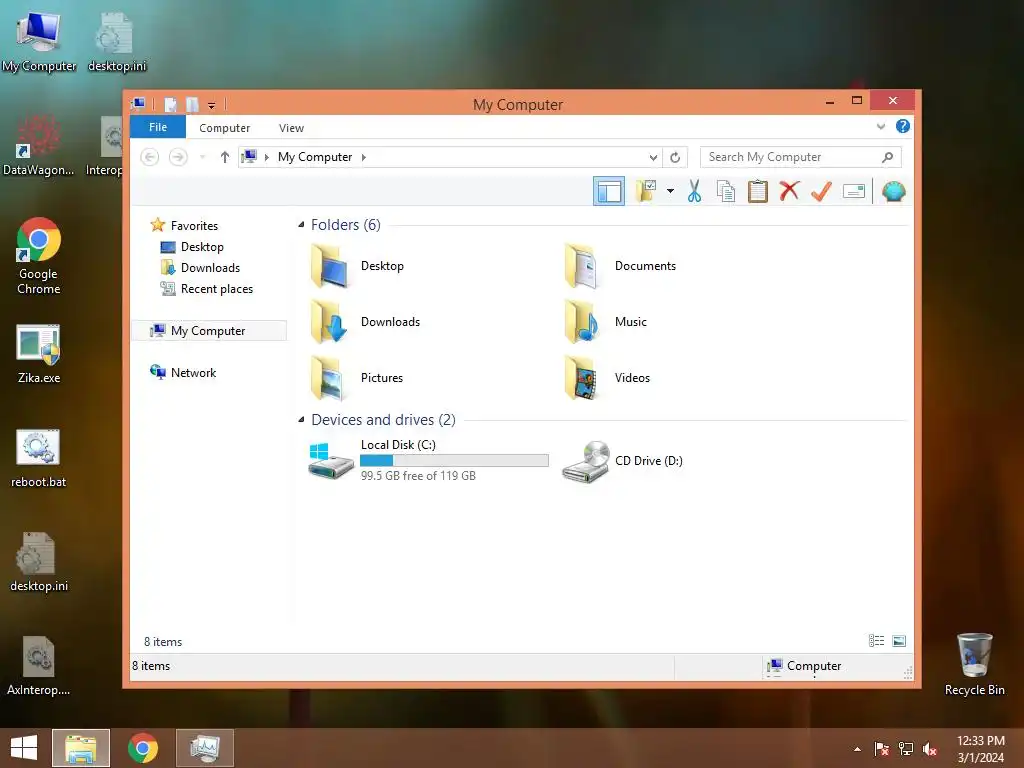Click the arrow after My Computer breadcrumb

click(x=364, y=157)
